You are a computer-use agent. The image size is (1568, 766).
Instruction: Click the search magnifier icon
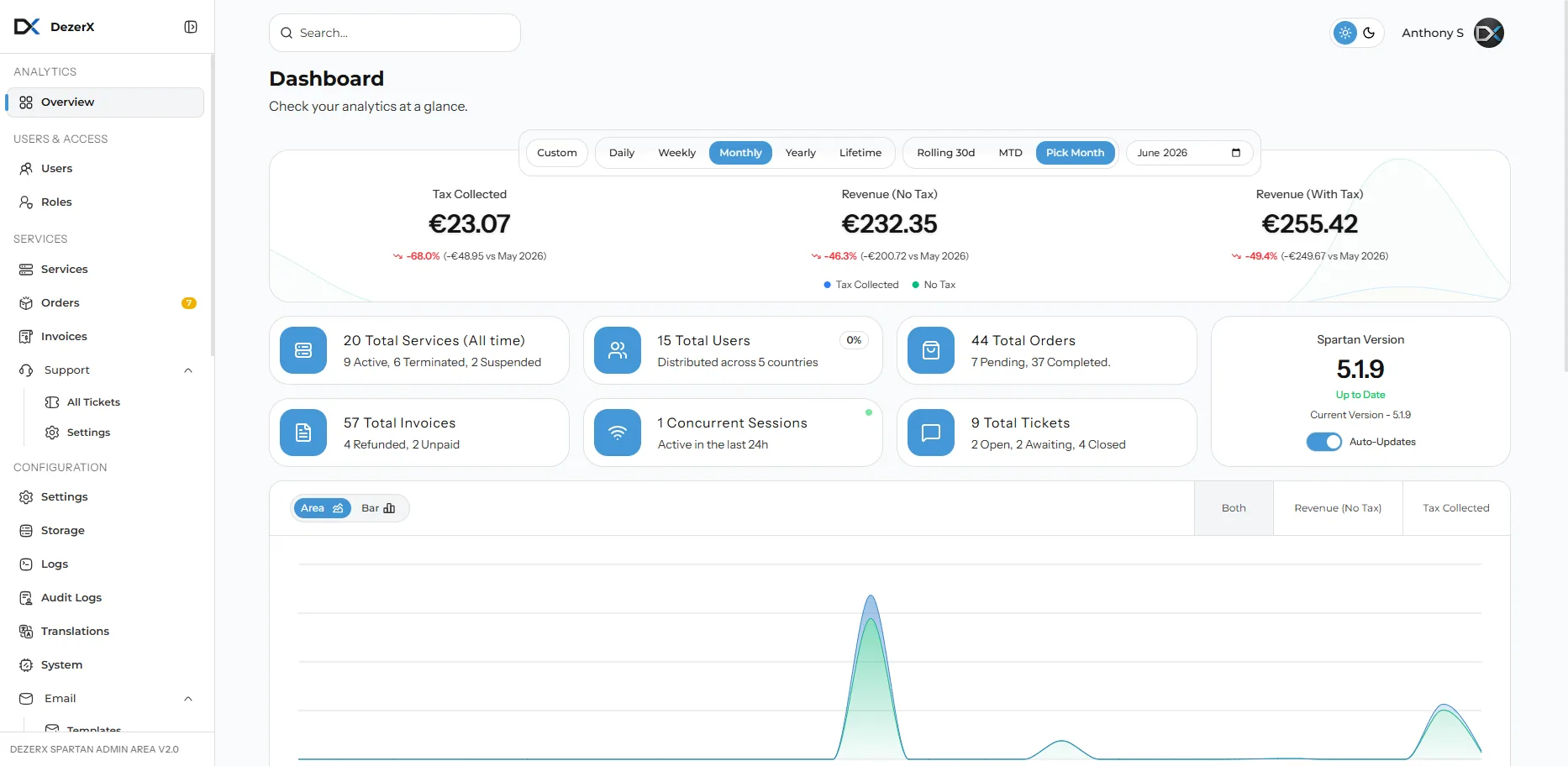(287, 33)
